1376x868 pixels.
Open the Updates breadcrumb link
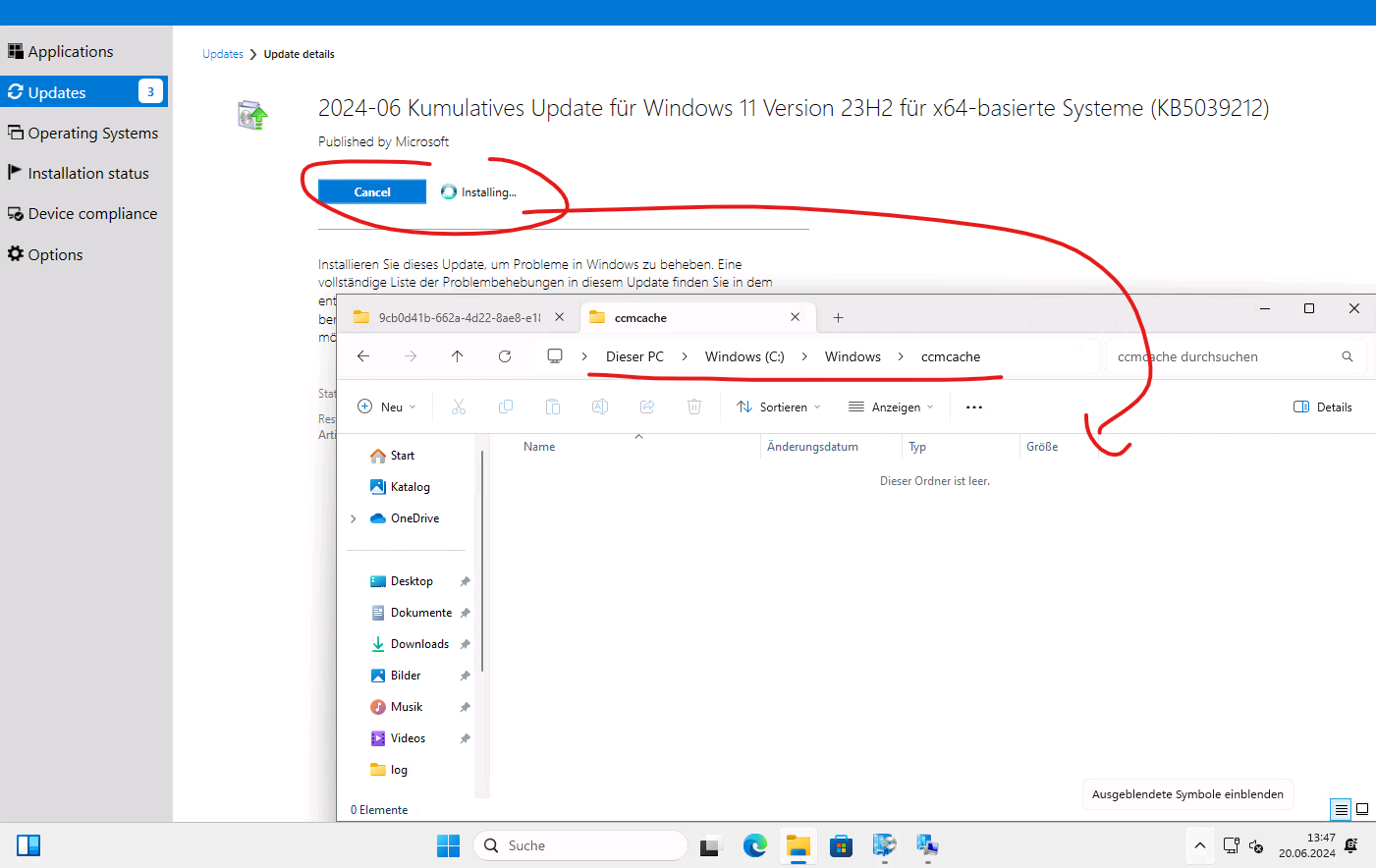click(x=223, y=54)
